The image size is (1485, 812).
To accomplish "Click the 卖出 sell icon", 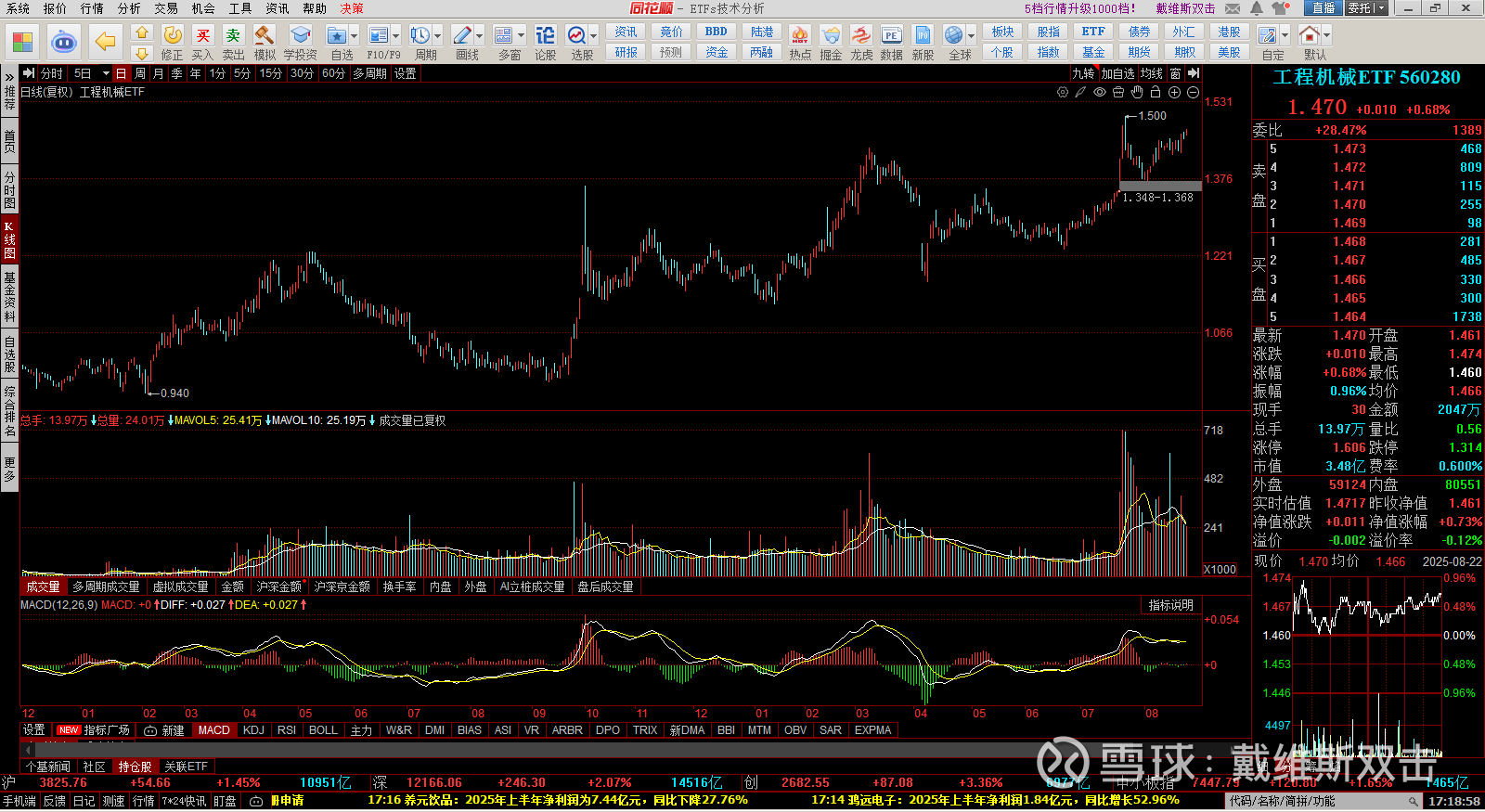I will [x=233, y=43].
